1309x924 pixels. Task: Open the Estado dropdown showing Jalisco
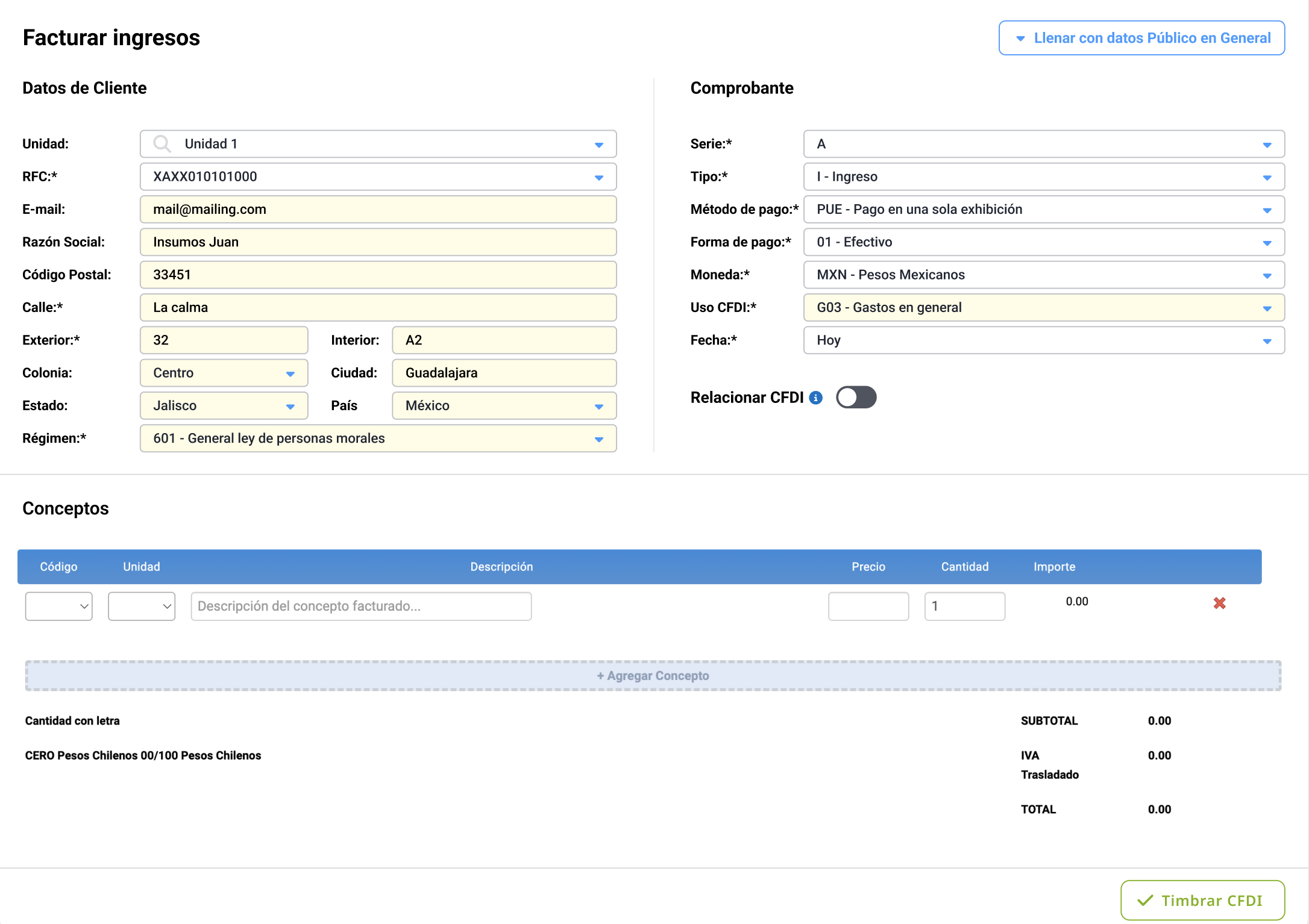(x=224, y=405)
